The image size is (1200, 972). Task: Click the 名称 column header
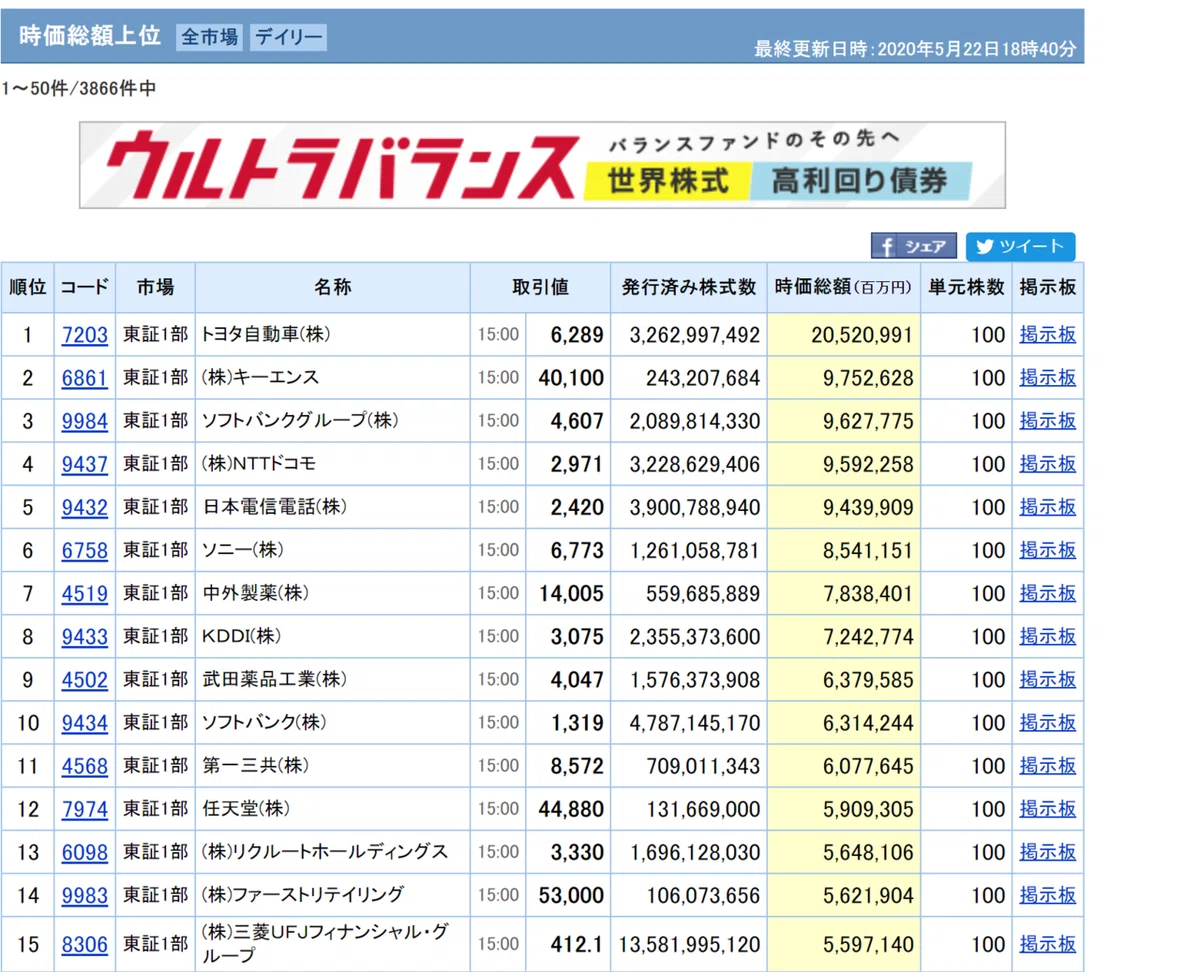(333, 288)
